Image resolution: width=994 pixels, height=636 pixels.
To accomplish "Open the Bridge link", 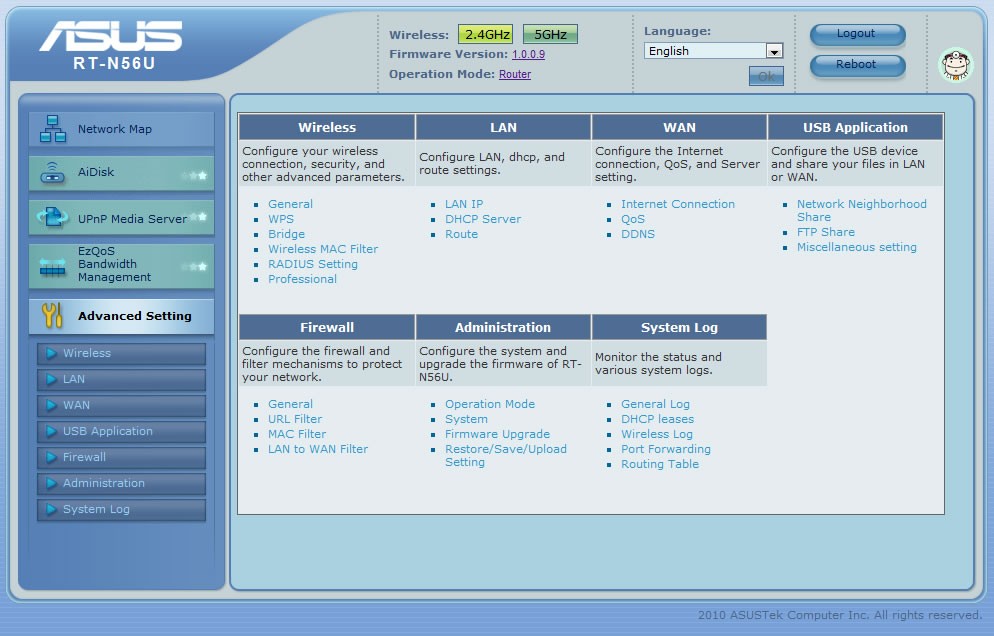I will [x=287, y=234].
